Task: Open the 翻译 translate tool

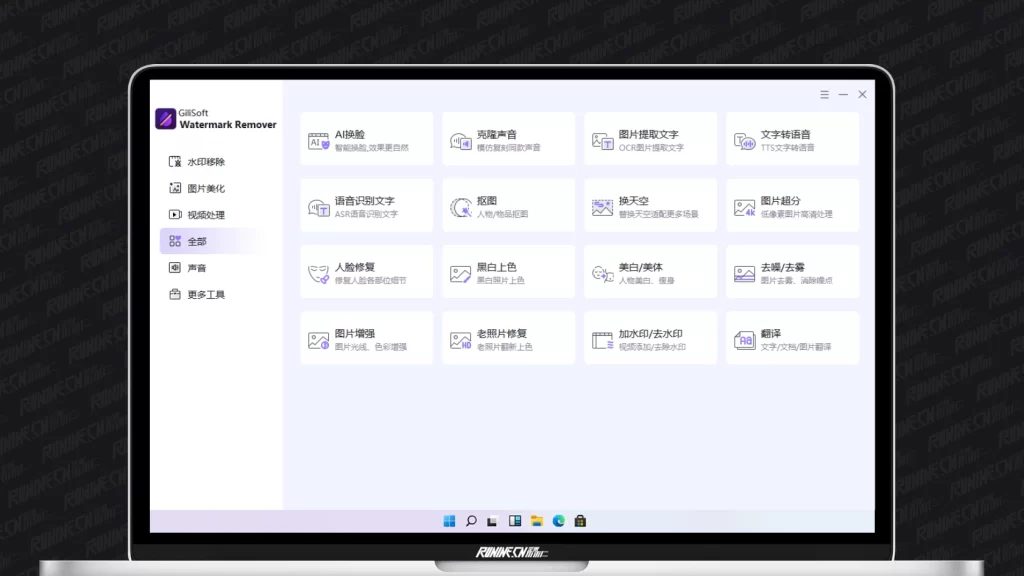Action: [x=792, y=339]
